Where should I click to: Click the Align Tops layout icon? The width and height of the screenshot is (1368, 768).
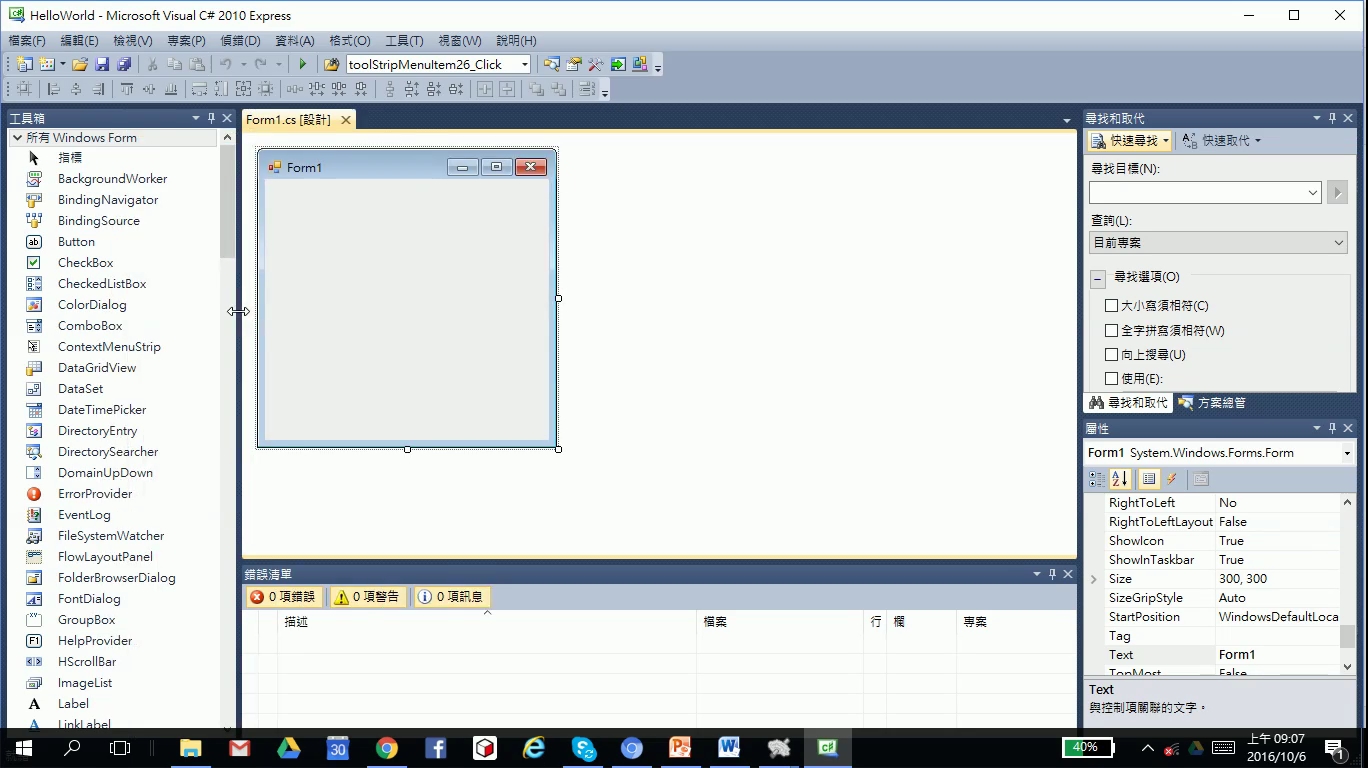127,89
